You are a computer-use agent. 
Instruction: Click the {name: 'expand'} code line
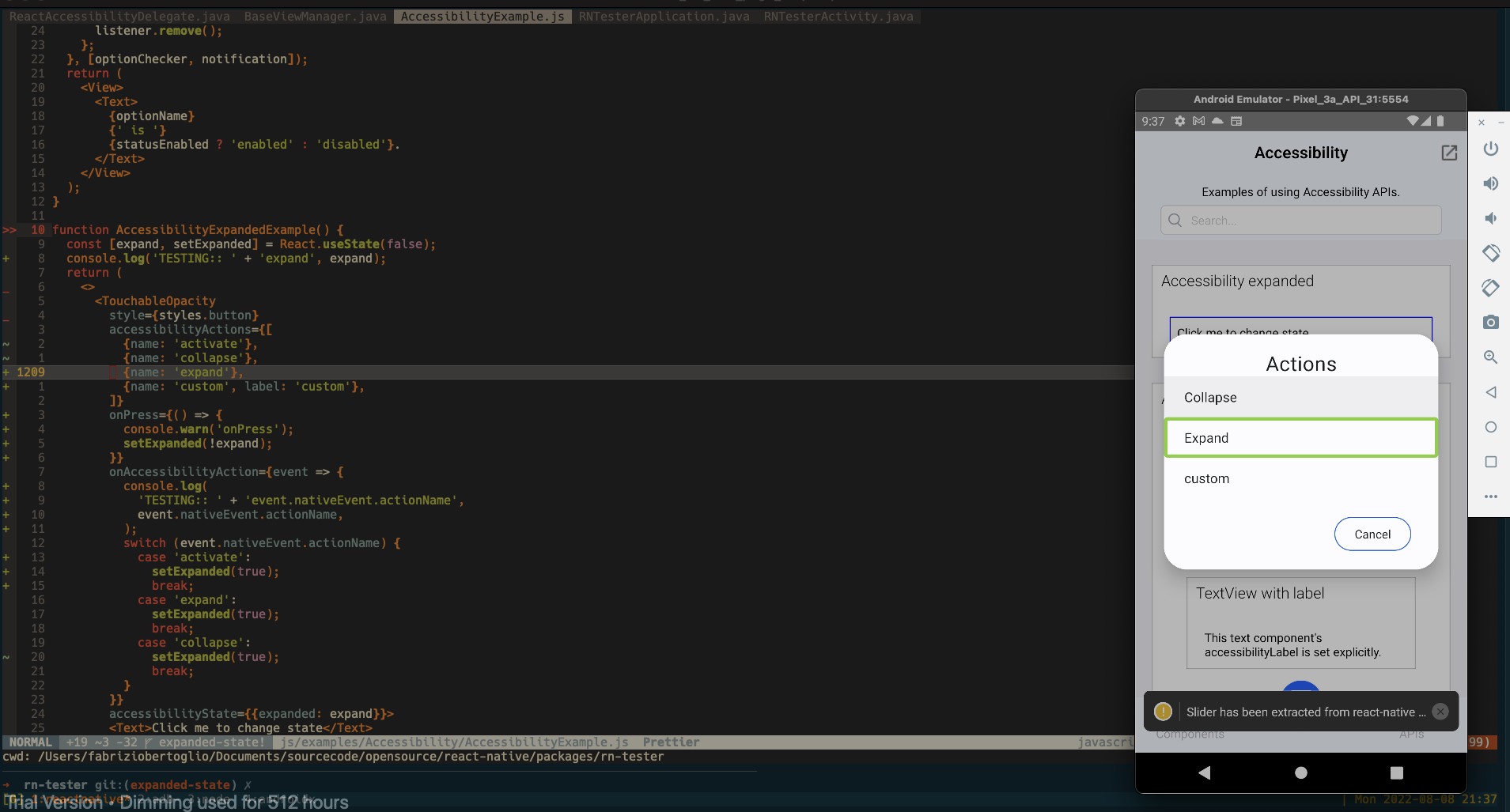(183, 372)
